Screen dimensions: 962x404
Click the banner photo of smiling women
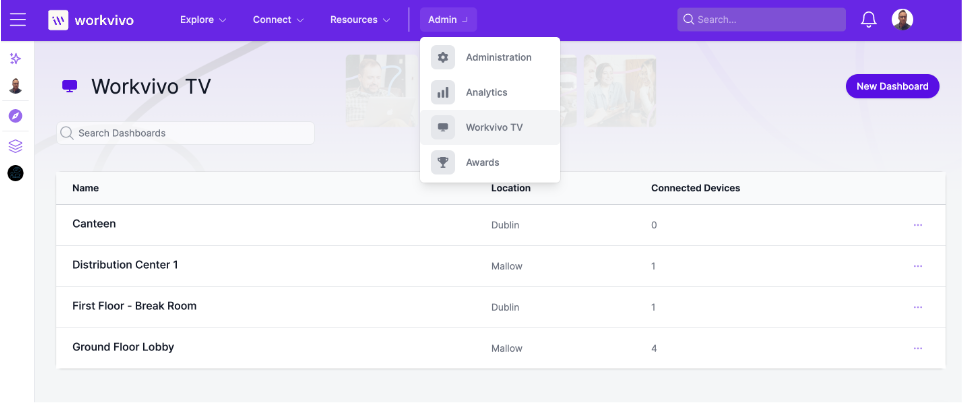click(x=620, y=91)
